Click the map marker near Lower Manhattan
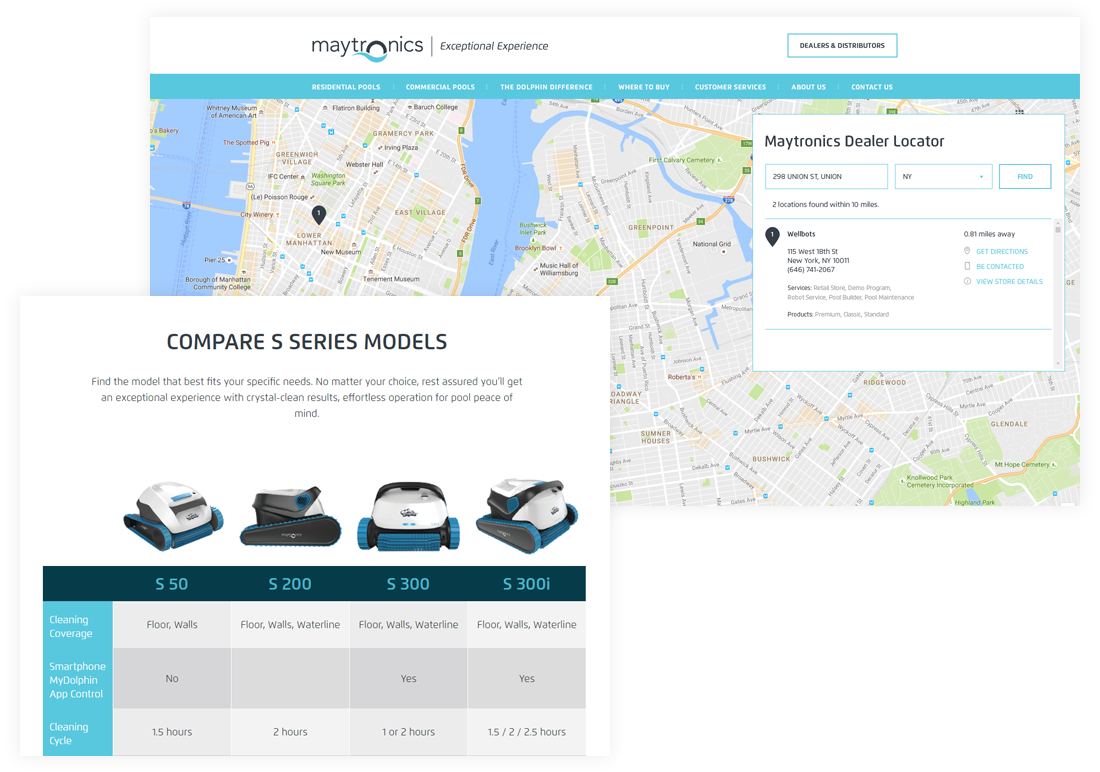Image resolution: width=1100 pixels, height=772 pixels. (318, 214)
